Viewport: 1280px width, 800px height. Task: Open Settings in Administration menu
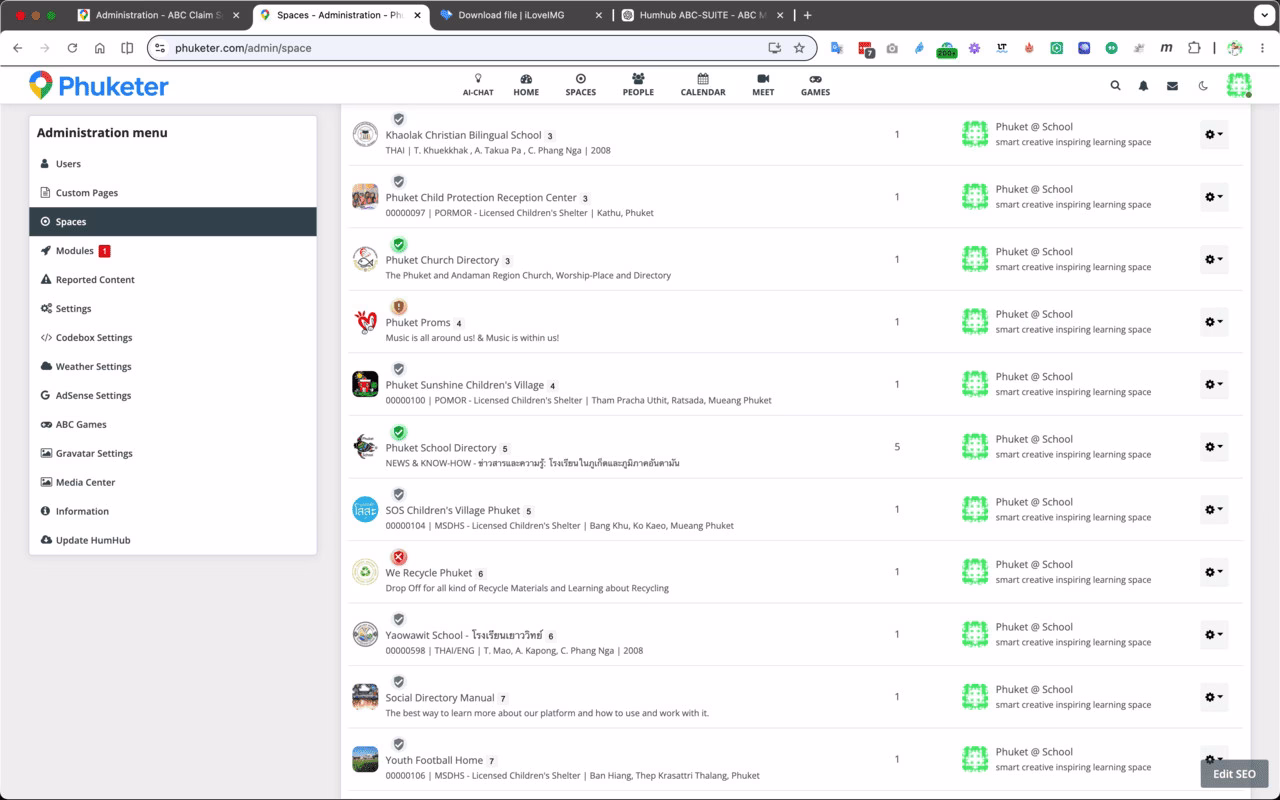click(x=173, y=309)
